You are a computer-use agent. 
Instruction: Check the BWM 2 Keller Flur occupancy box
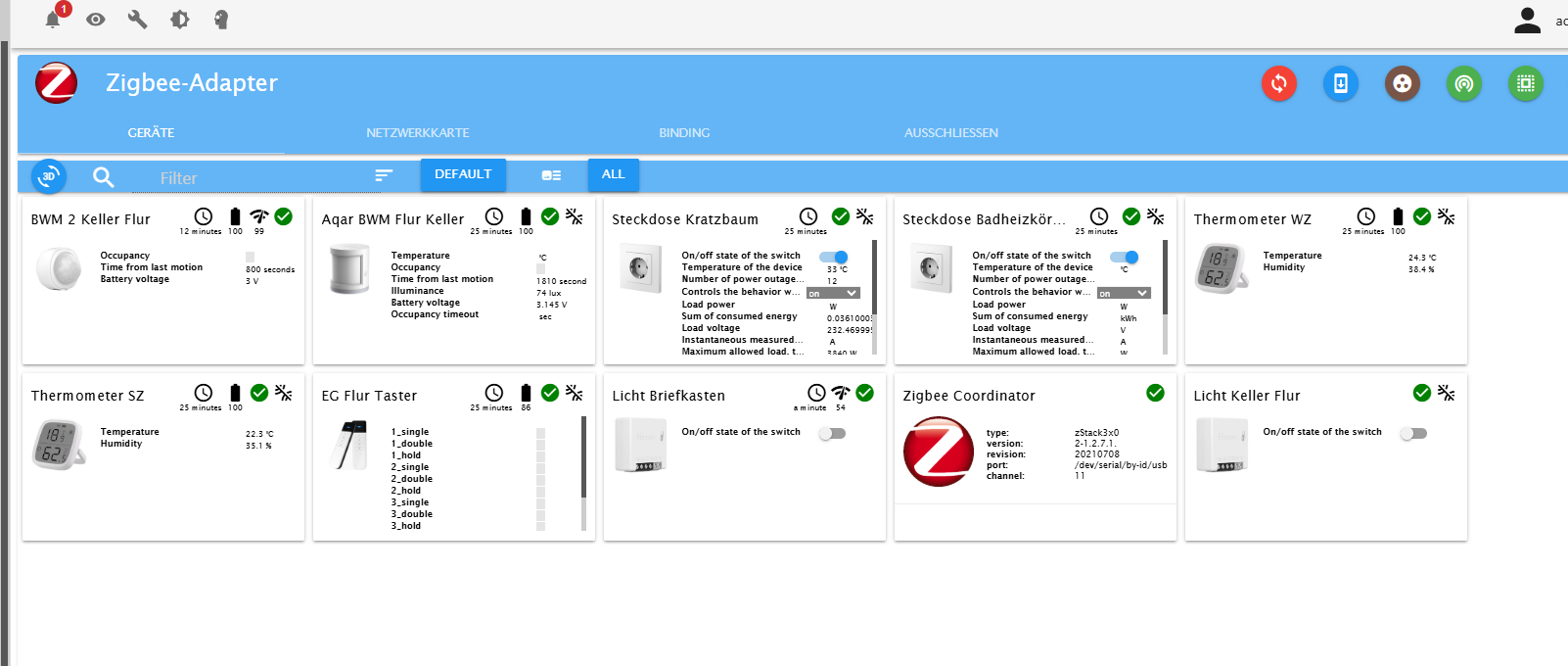click(x=250, y=257)
